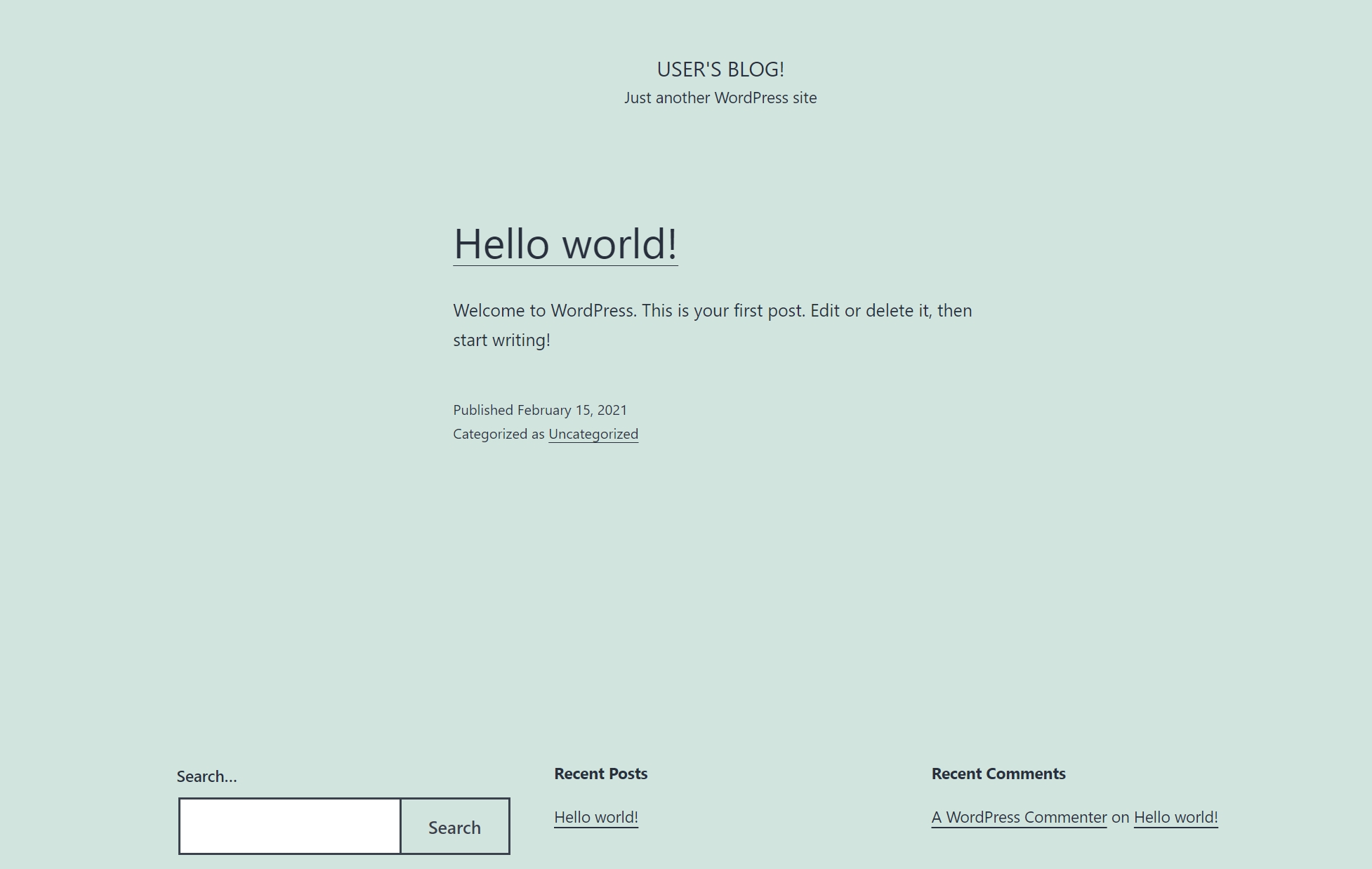Visit the A WordPress Commenter link
The width and height of the screenshot is (1372, 869).
[x=1019, y=818]
